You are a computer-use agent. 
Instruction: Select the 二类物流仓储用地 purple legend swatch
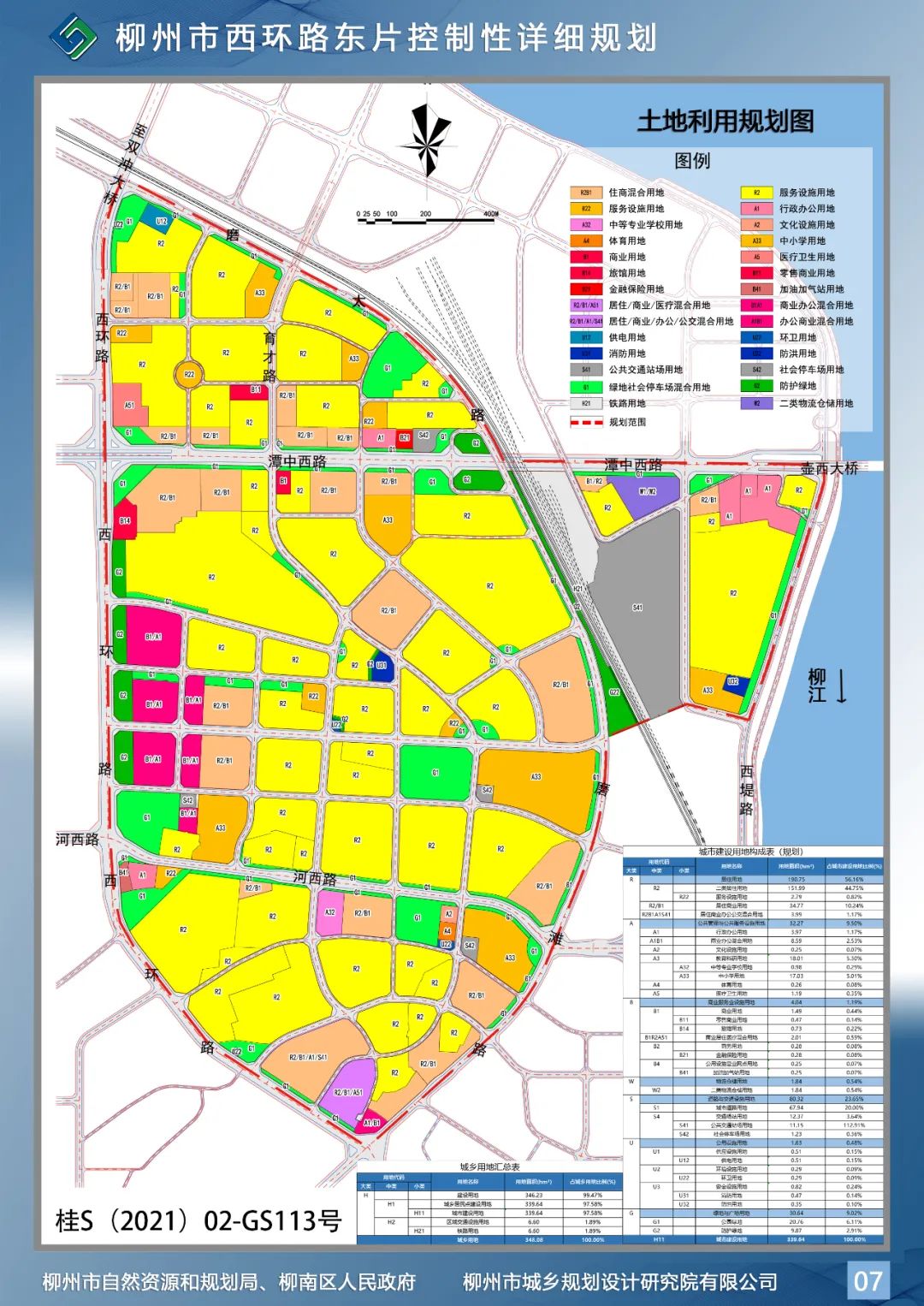[x=756, y=404]
